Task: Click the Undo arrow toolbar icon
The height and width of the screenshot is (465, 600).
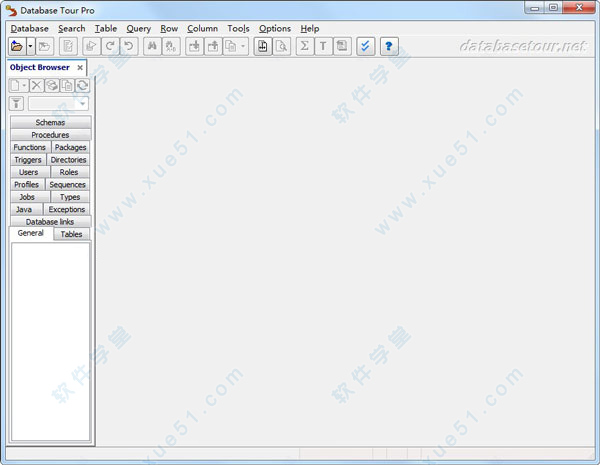Action: [x=129, y=47]
